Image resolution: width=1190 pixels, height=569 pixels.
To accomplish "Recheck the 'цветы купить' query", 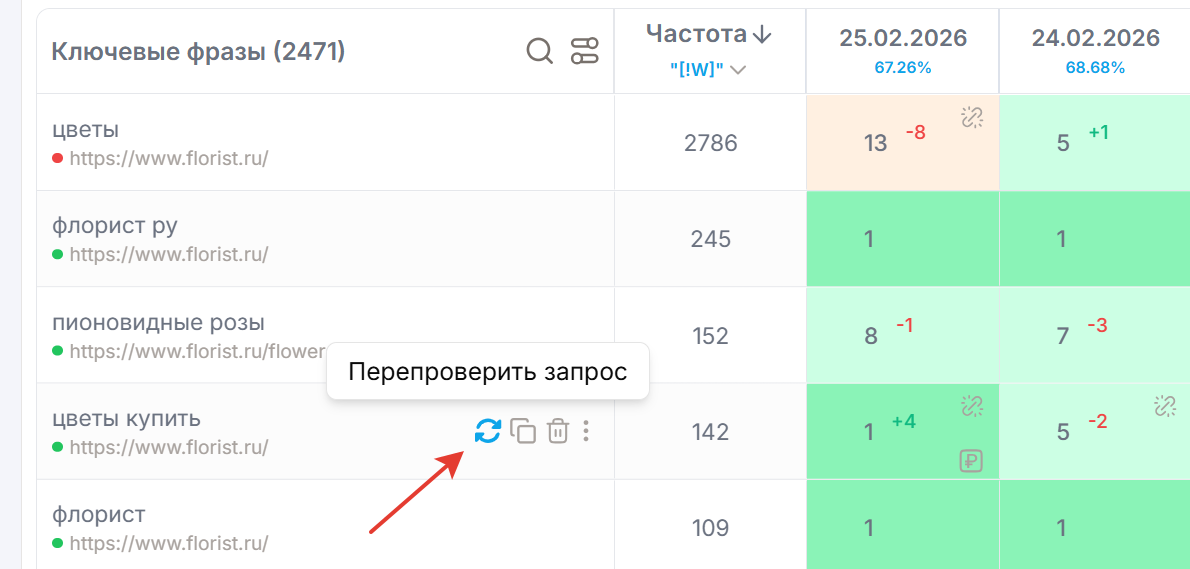I will point(488,431).
